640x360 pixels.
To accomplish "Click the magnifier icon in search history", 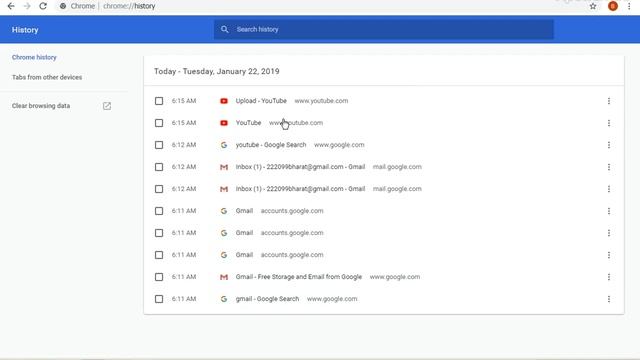I will tap(224, 29).
